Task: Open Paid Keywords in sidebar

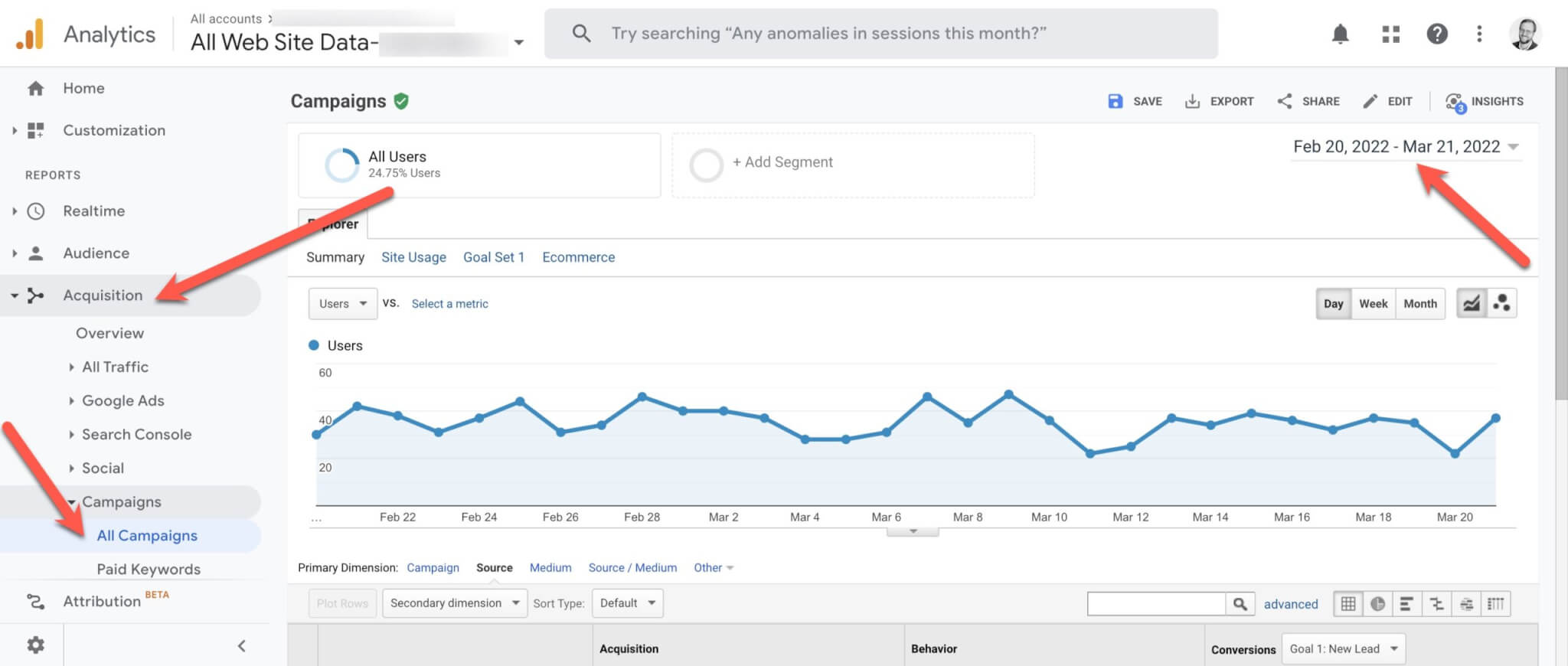Action: click(x=149, y=569)
